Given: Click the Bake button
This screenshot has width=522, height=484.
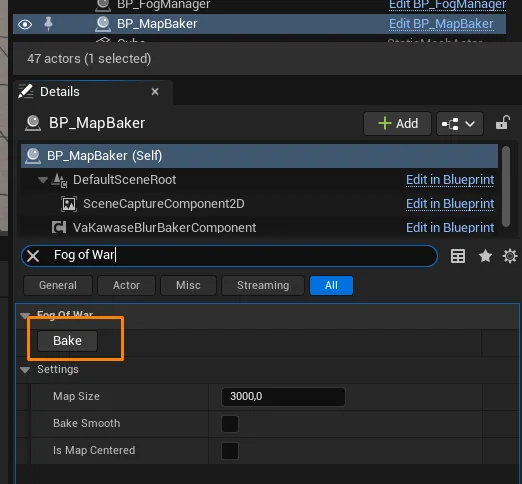Looking at the screenshot, I should (x=68, y=341).
